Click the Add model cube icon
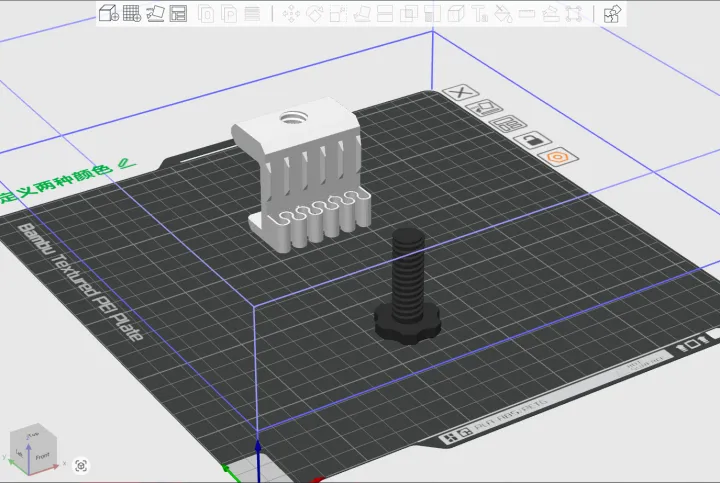Screen dimensions: 720x483 coord(109,14)
